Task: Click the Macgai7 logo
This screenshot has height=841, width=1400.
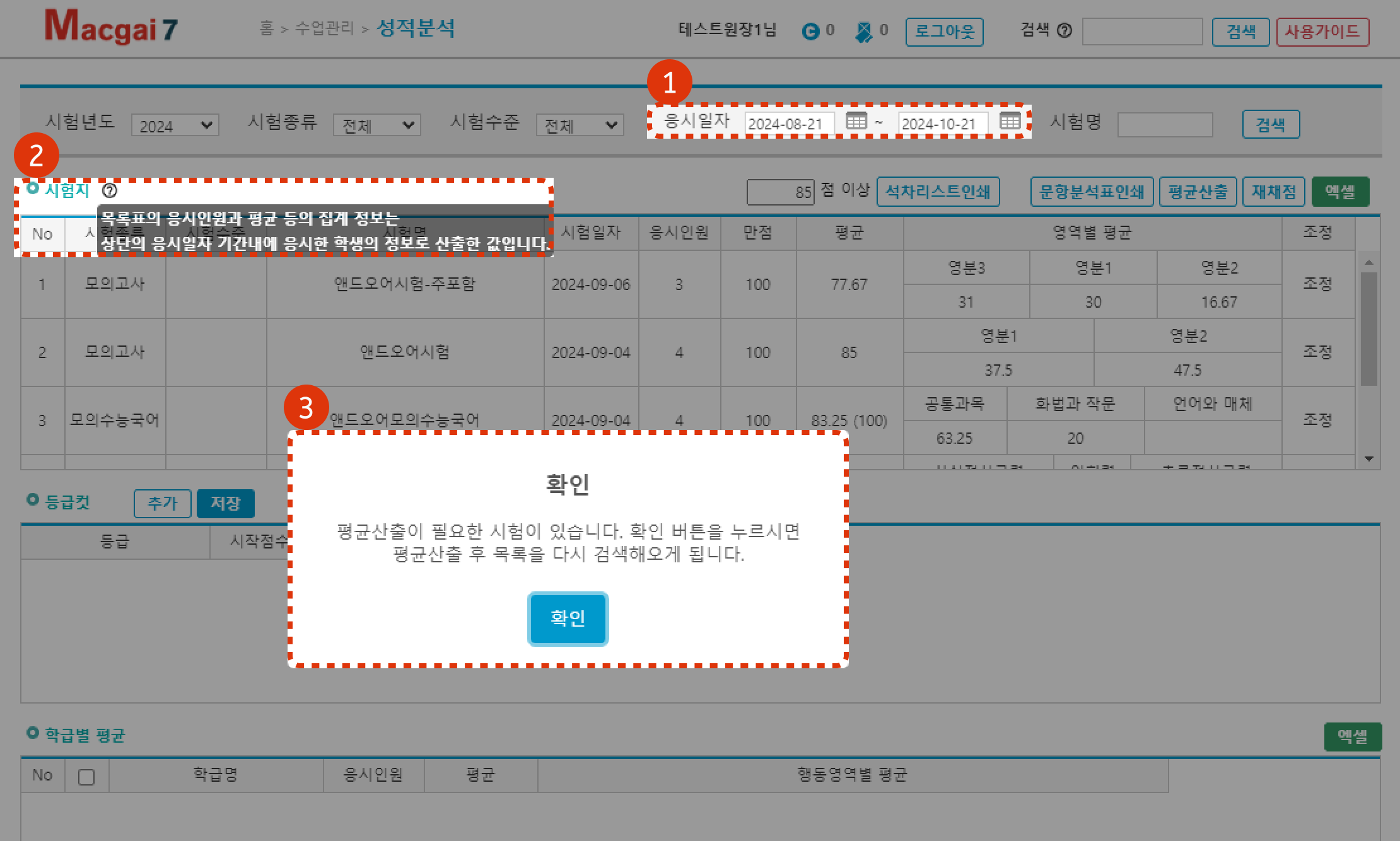Action: (x=111, y=28)
